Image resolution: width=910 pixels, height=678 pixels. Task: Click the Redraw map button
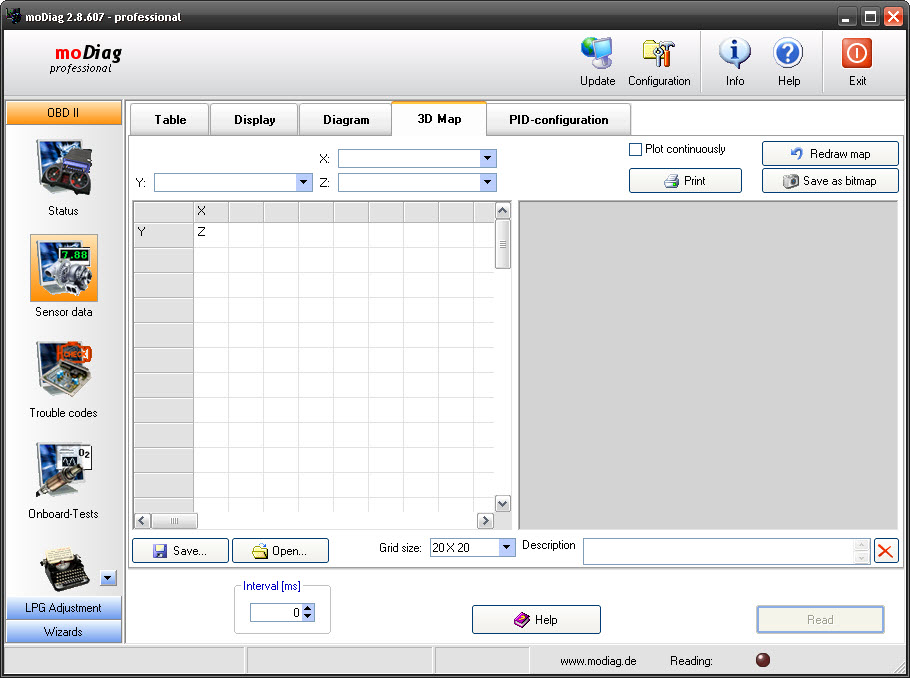[x=830, y=154]
